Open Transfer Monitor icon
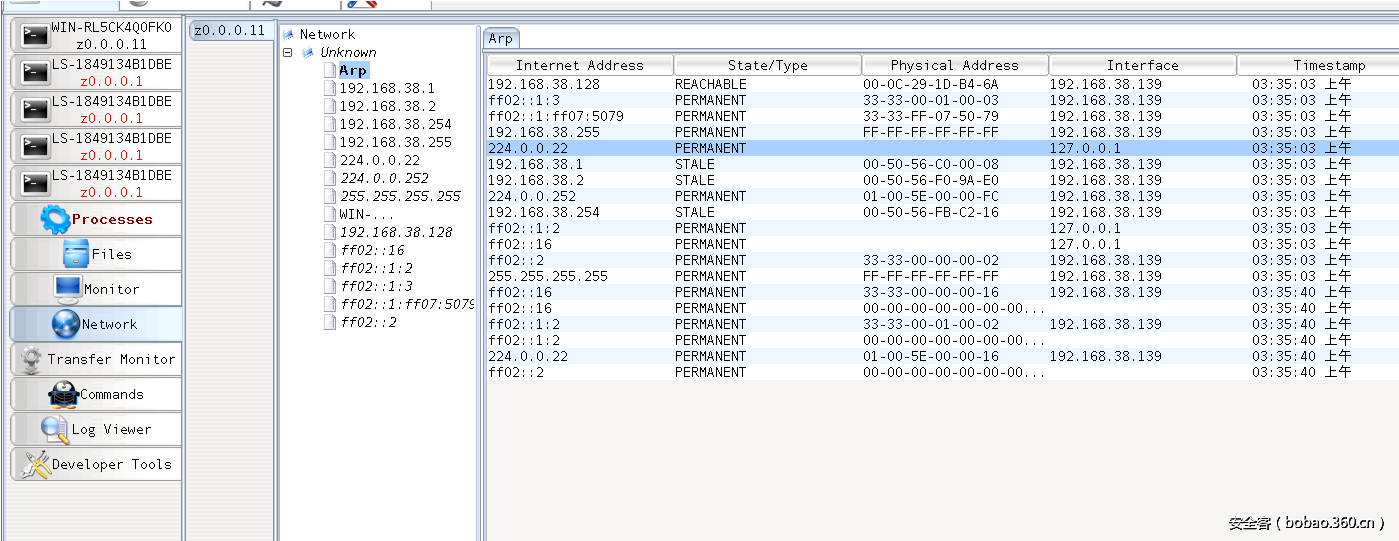1399x541 pixels. 31,359
